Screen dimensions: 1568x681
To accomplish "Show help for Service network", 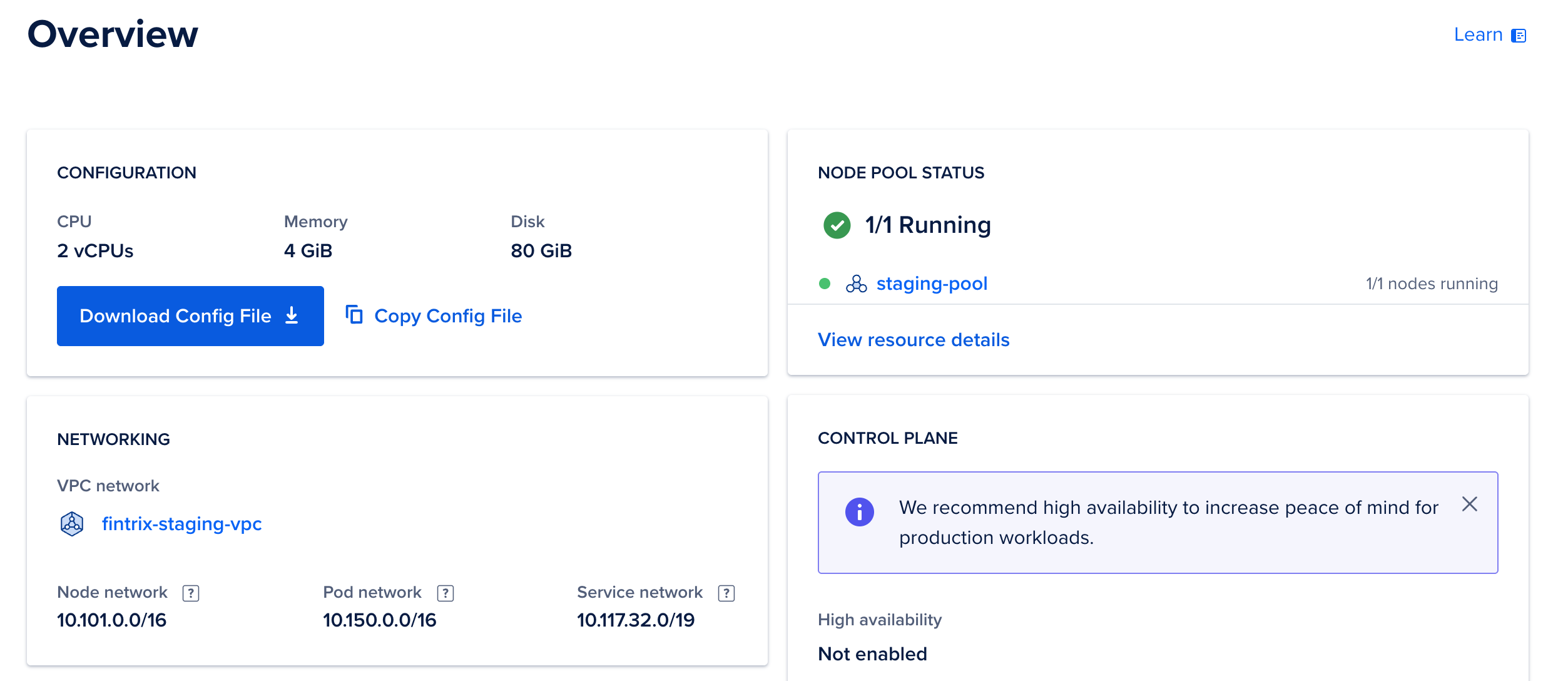I will (726, 593).
